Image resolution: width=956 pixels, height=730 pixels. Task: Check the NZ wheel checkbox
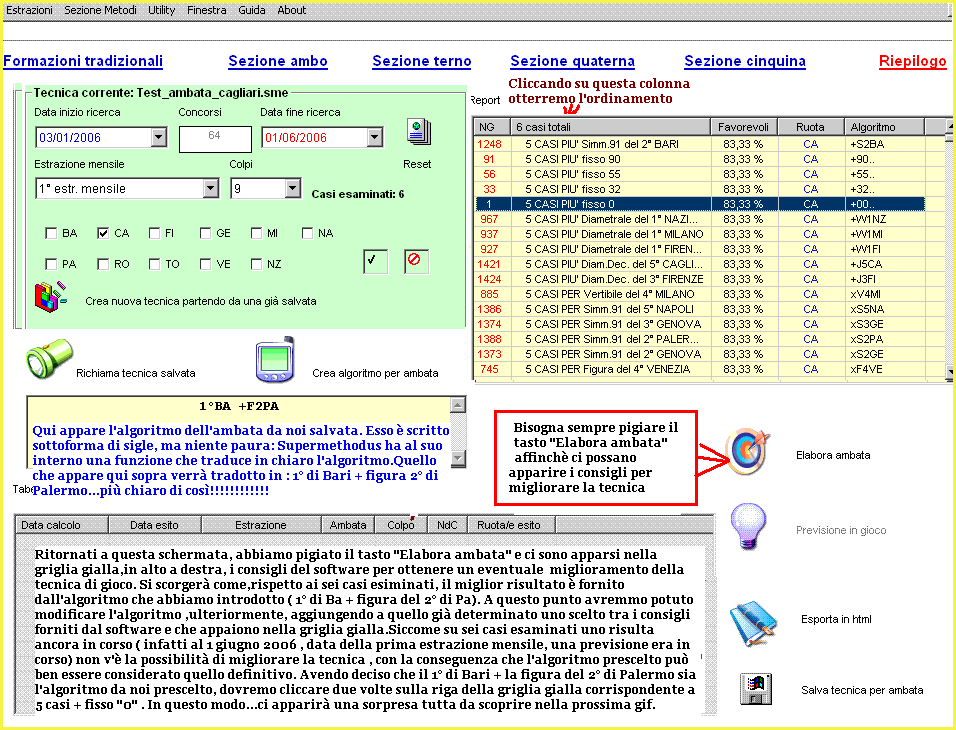coord(257,264)
